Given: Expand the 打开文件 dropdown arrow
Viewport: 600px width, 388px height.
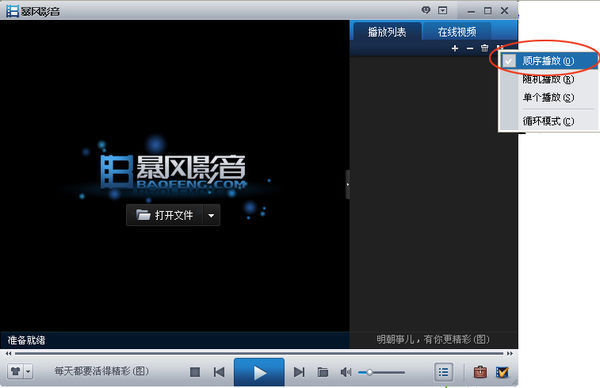Looking at the screenshot, I should pyautogui.click(x=211, y=215).
